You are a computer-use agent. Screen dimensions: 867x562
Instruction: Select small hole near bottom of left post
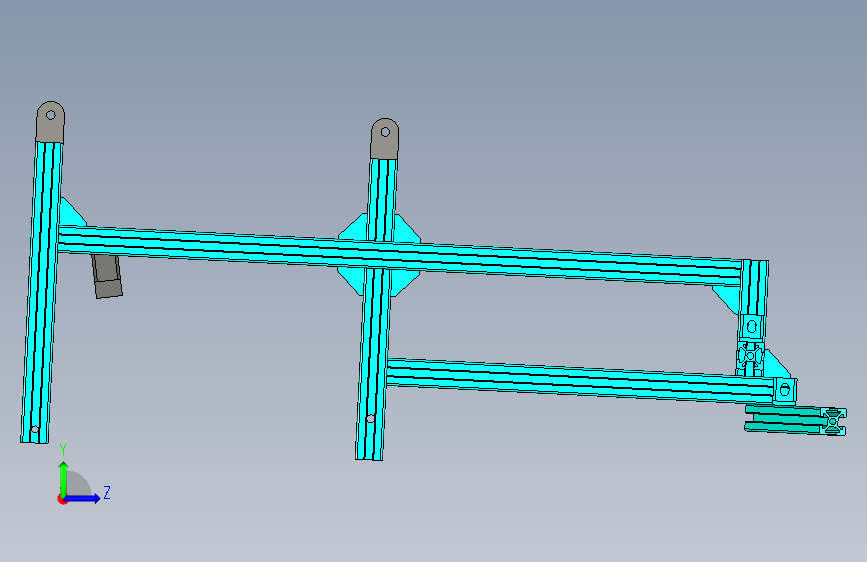click(34, 429)
